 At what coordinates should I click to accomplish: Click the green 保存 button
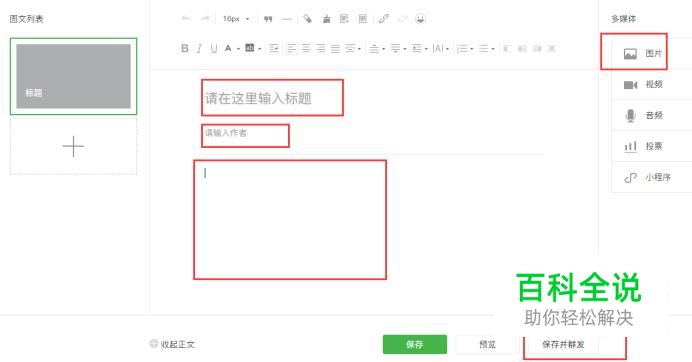414,344
